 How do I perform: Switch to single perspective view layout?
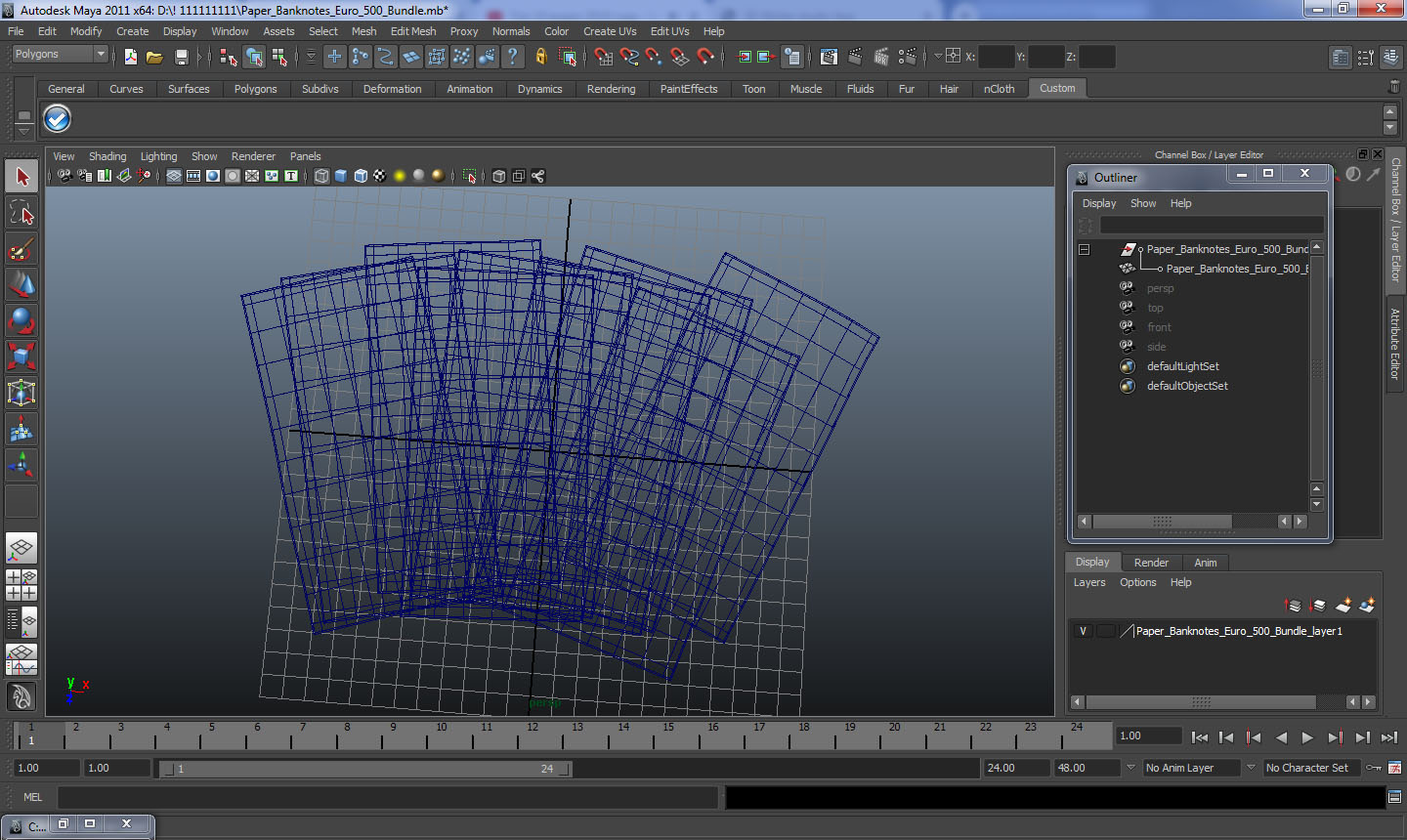tap(21, 549)
